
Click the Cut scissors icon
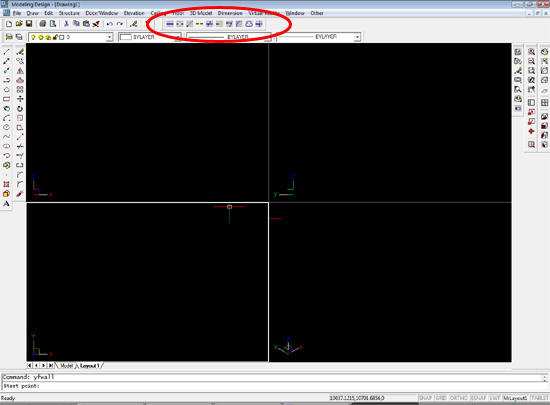point(66,24)
